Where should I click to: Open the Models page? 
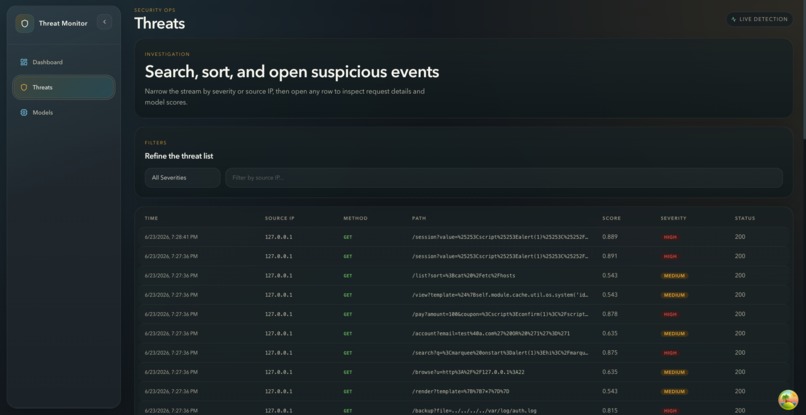[x=64, y=113]
